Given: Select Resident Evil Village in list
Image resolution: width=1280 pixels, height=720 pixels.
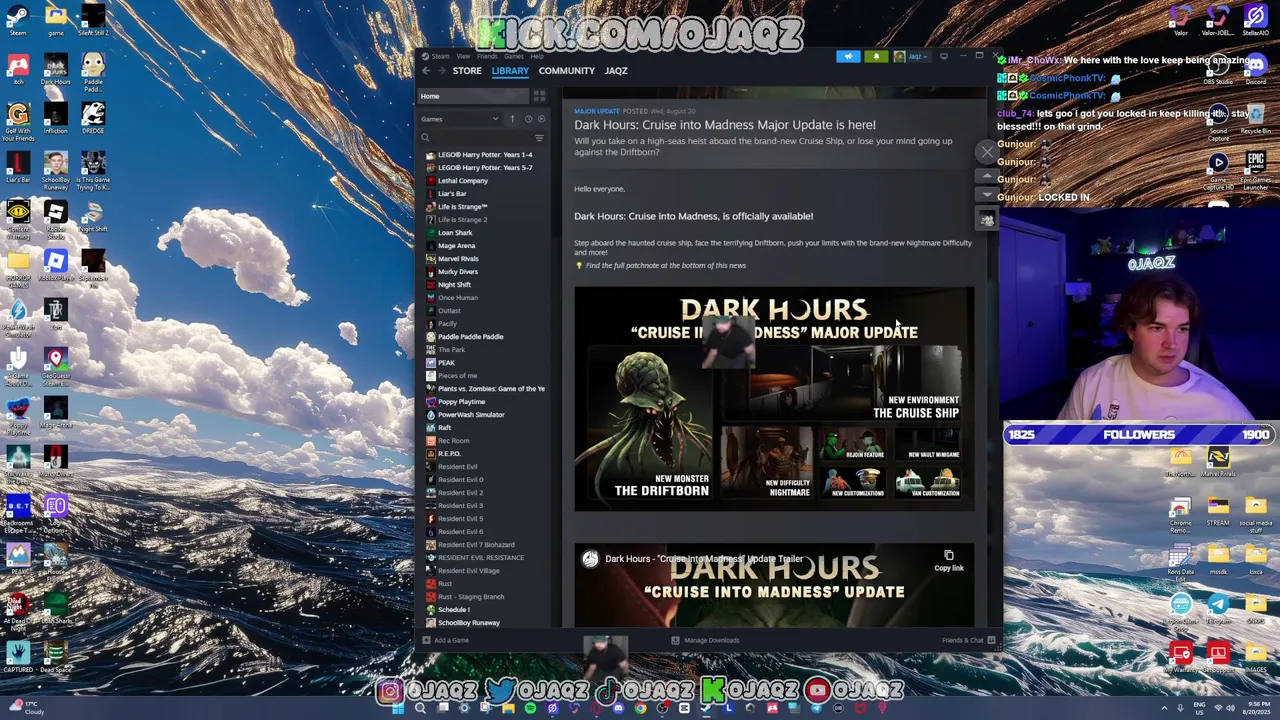Looking at the screenshot, I should (x=468, y=571).
